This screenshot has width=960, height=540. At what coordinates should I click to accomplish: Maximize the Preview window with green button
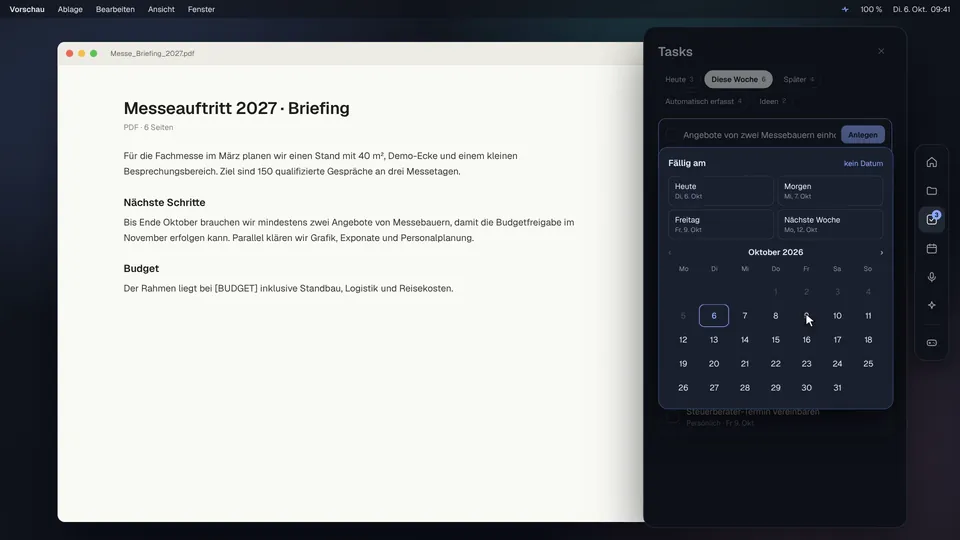tap(94, 54)
